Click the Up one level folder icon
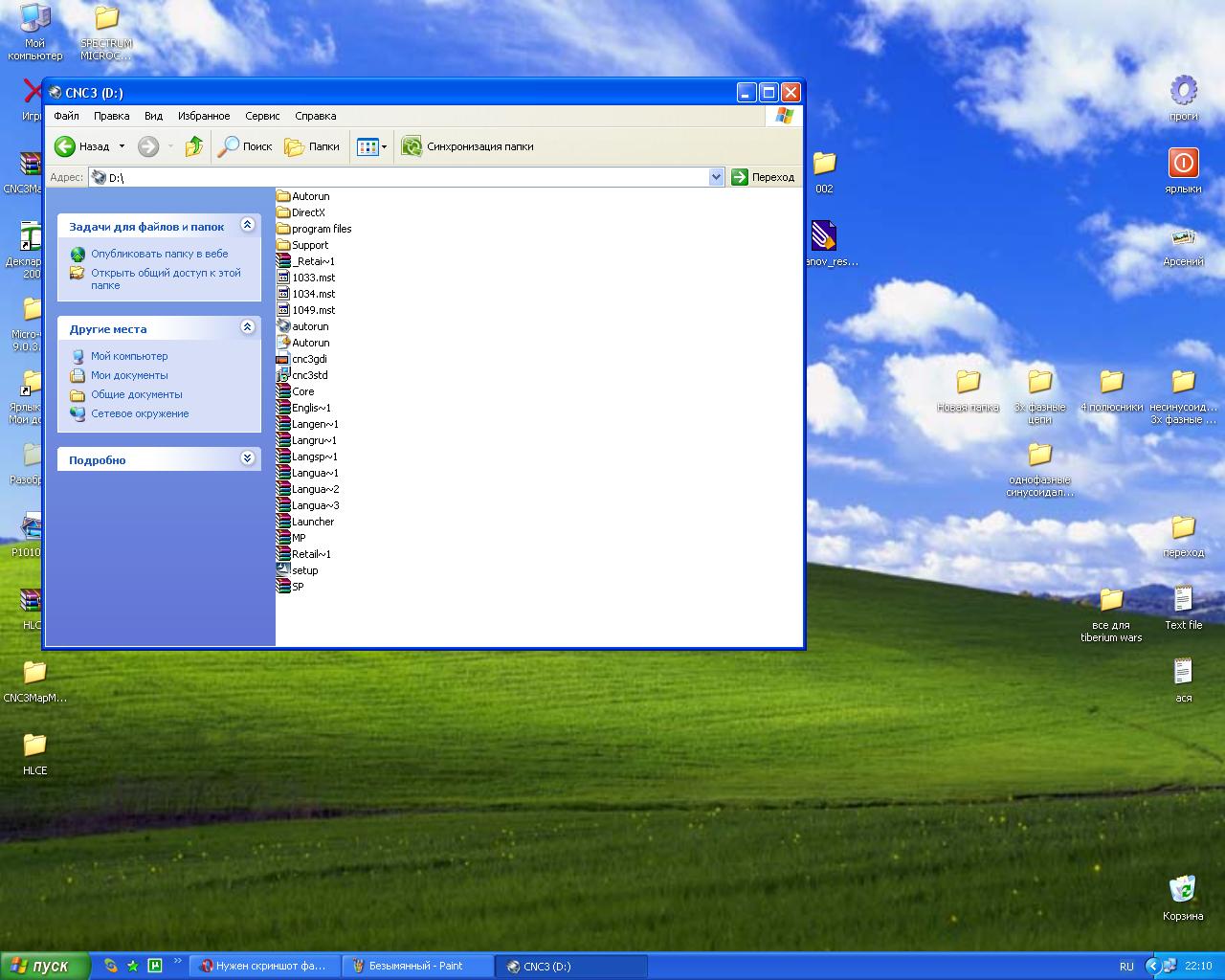This screenshot has width=1225, height=980. pos(194,146)
